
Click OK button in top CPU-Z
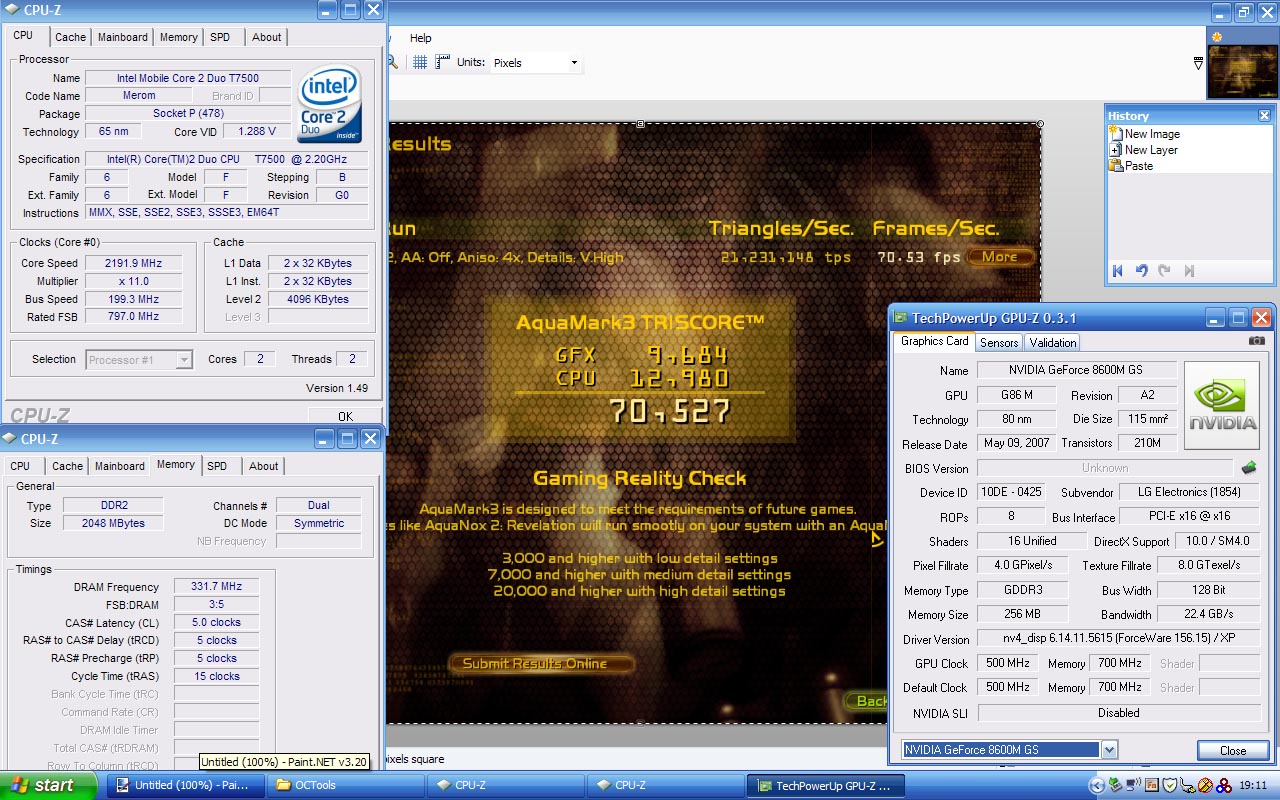[345, 416]
